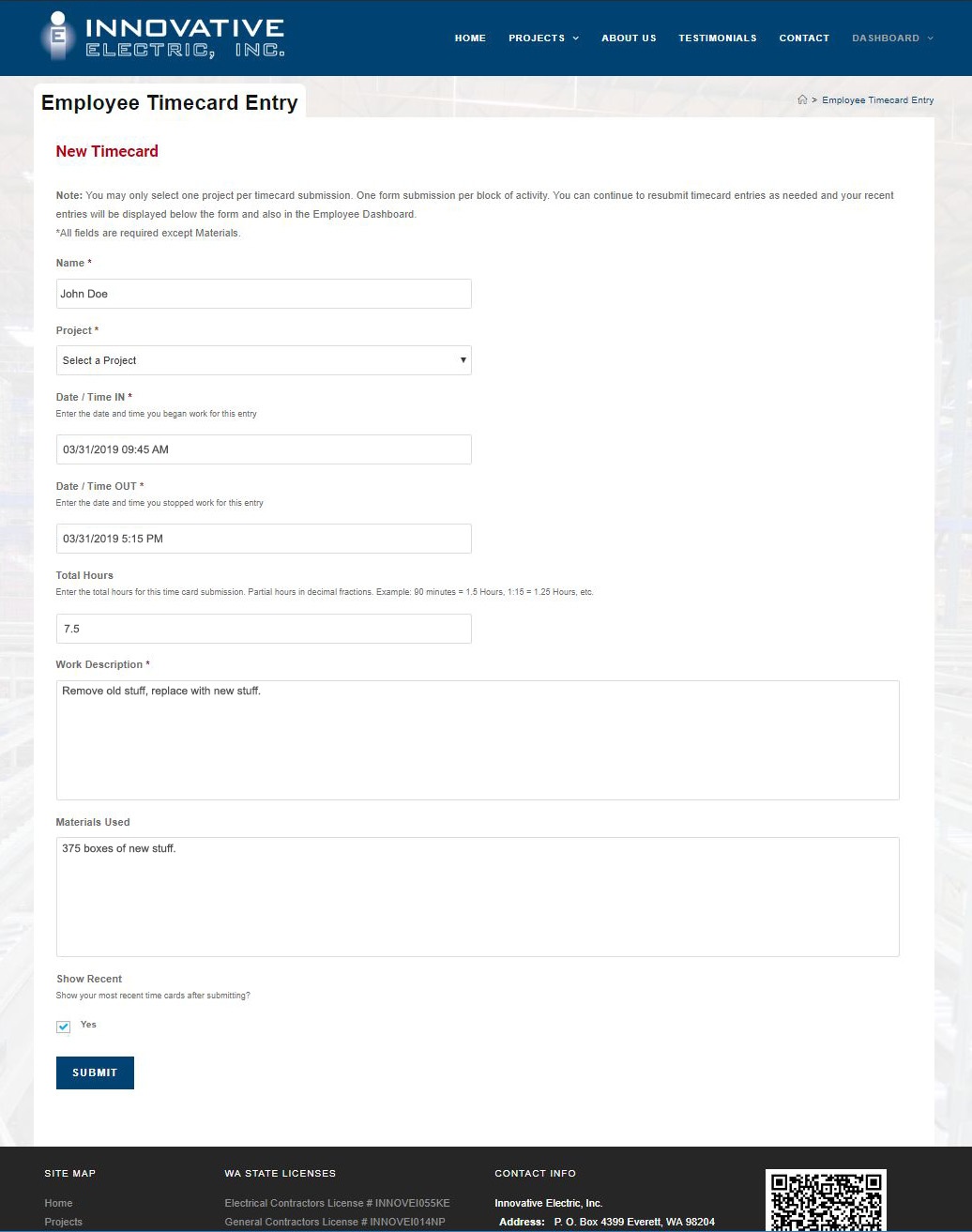Open the Home link in the footer site map
The height and width of the screenshot is (1232, 972).
[58, 1203]
